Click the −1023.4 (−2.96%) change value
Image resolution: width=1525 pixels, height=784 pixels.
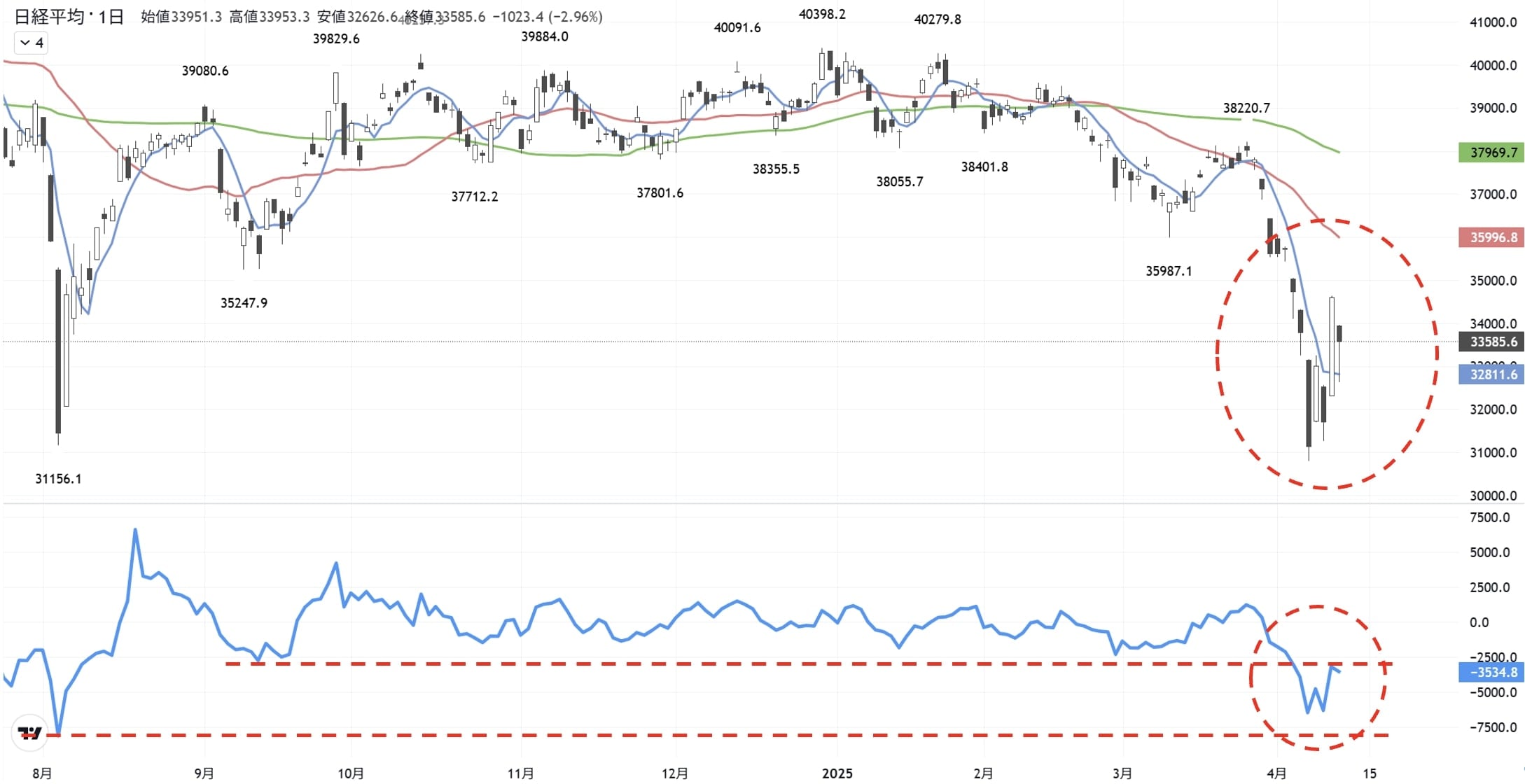548,17
